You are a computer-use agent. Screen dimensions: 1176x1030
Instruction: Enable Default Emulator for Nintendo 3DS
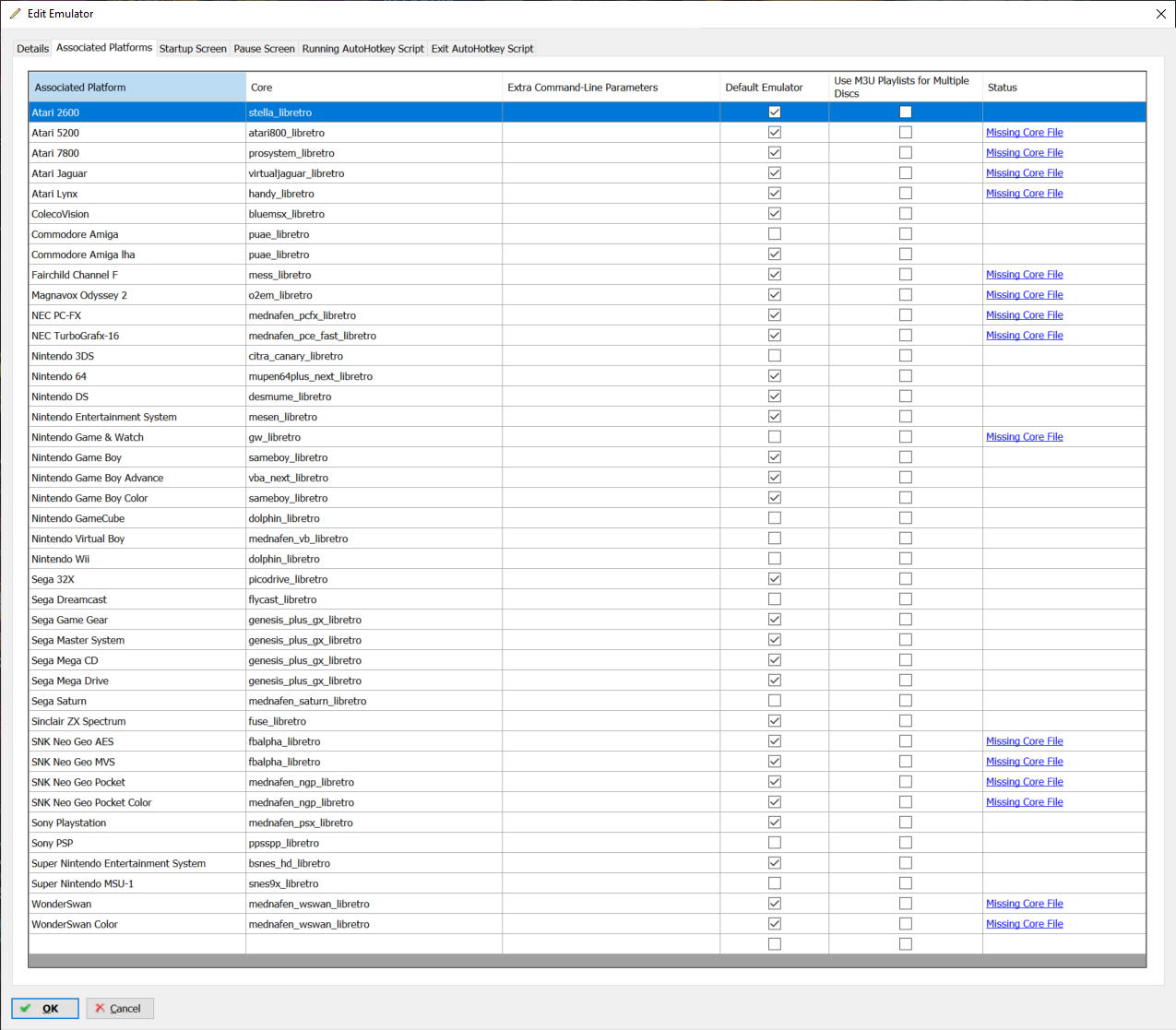click(x=775, y=356)
